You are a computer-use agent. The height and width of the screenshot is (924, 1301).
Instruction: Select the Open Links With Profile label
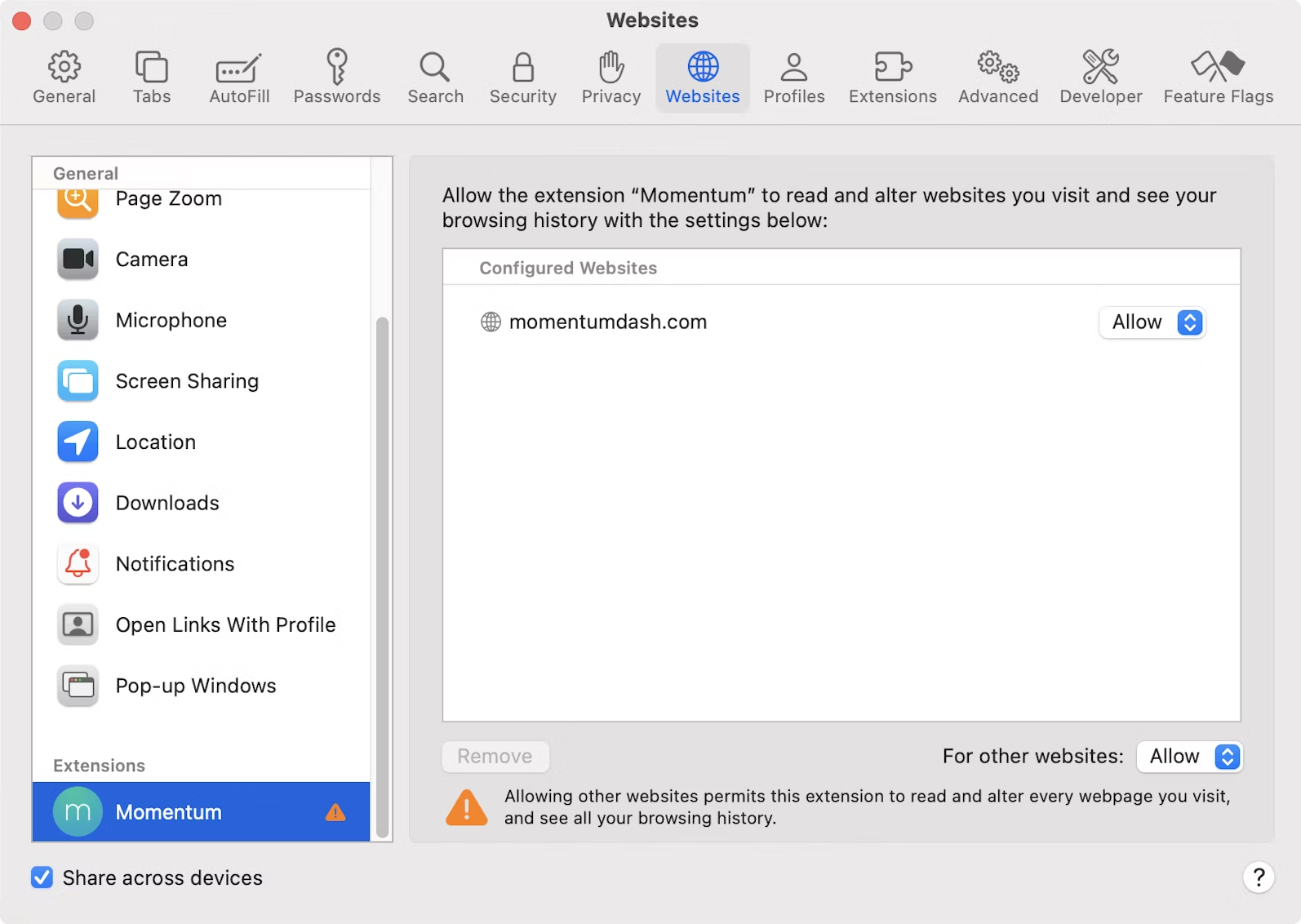coord(225,624)
